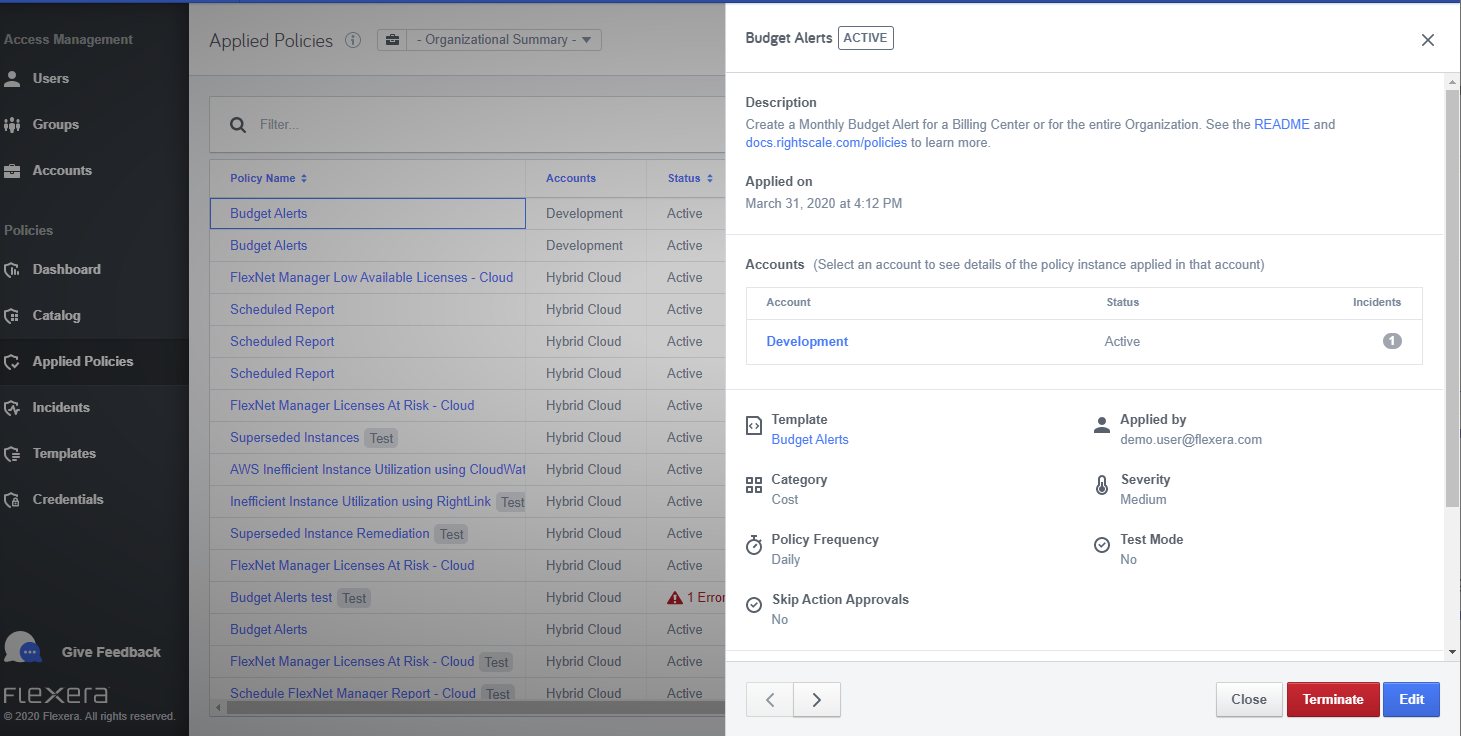1461x736 pixels.
Task: Open Users in Access Management menu
Action: point(51,78)
